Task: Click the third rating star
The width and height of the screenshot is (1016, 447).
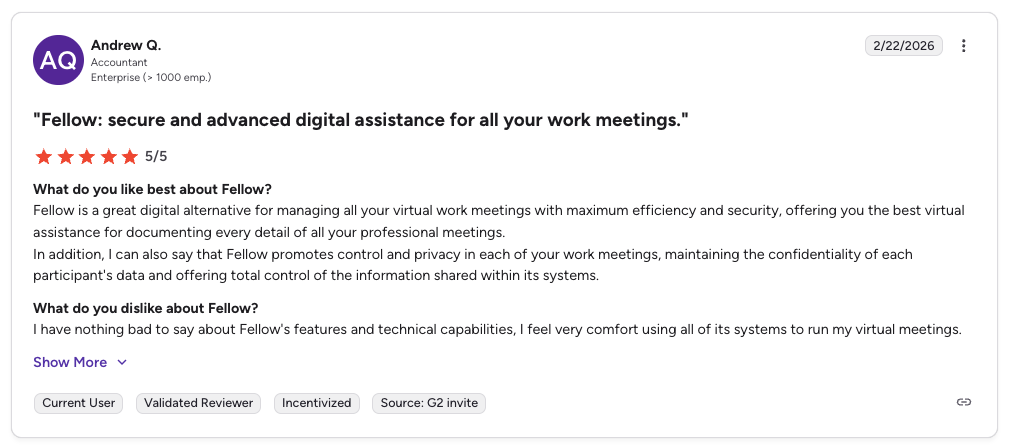Action: pyautogui.click(x=87, y=156)
